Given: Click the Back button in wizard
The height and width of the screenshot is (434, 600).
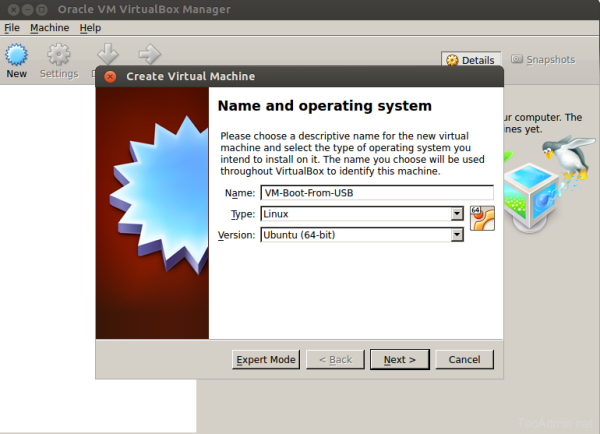Looking at the screenshot, I should coord(334,359).
